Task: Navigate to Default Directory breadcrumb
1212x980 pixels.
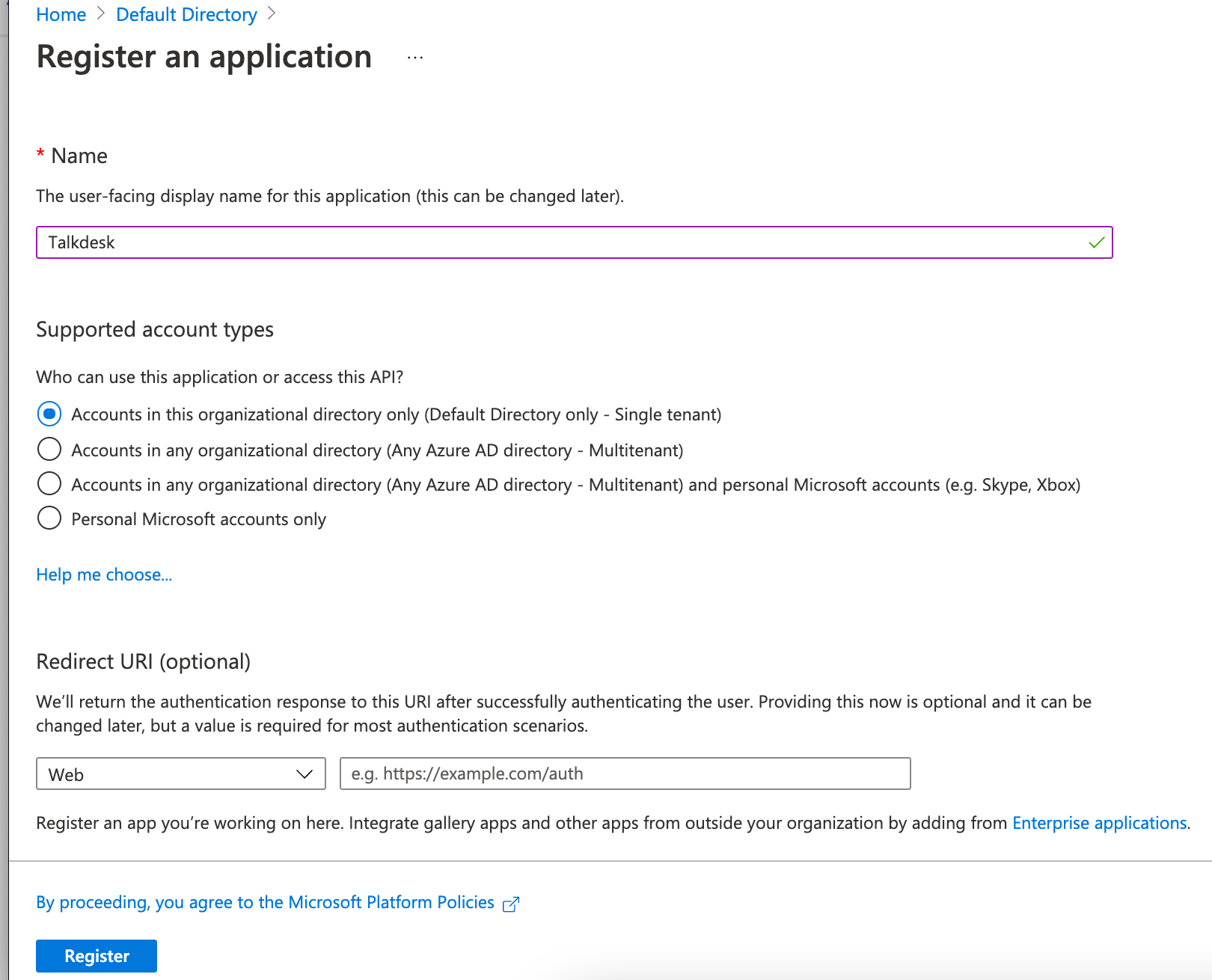Action: (186, 14)
